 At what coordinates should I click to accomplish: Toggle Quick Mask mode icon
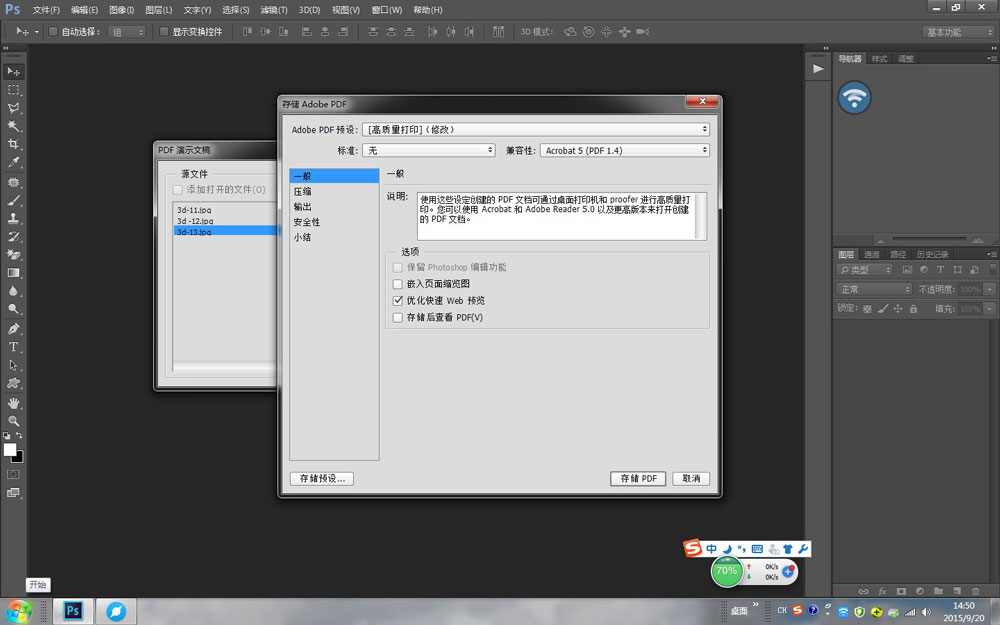[13, 474]
